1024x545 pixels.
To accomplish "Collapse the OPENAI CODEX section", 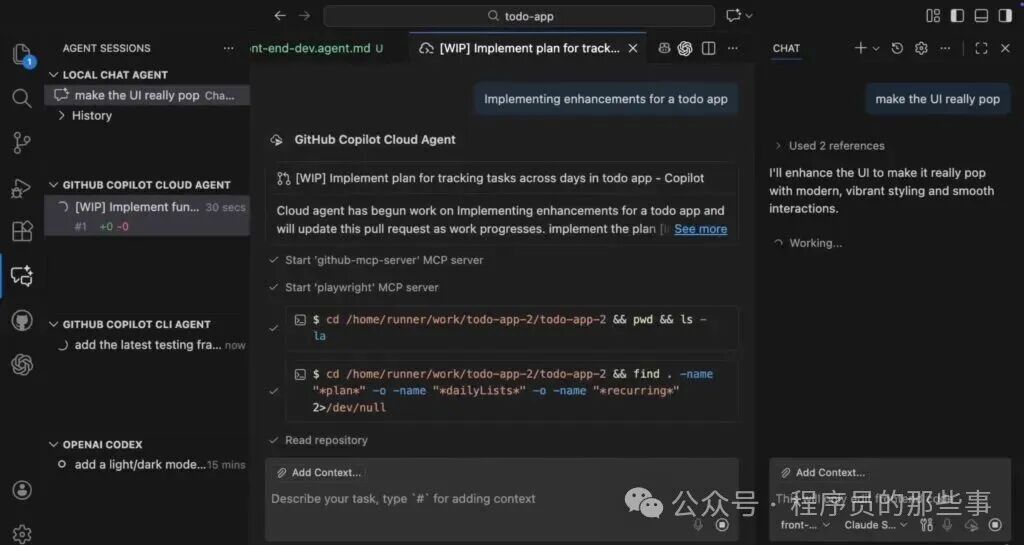I will click(54, 444).
